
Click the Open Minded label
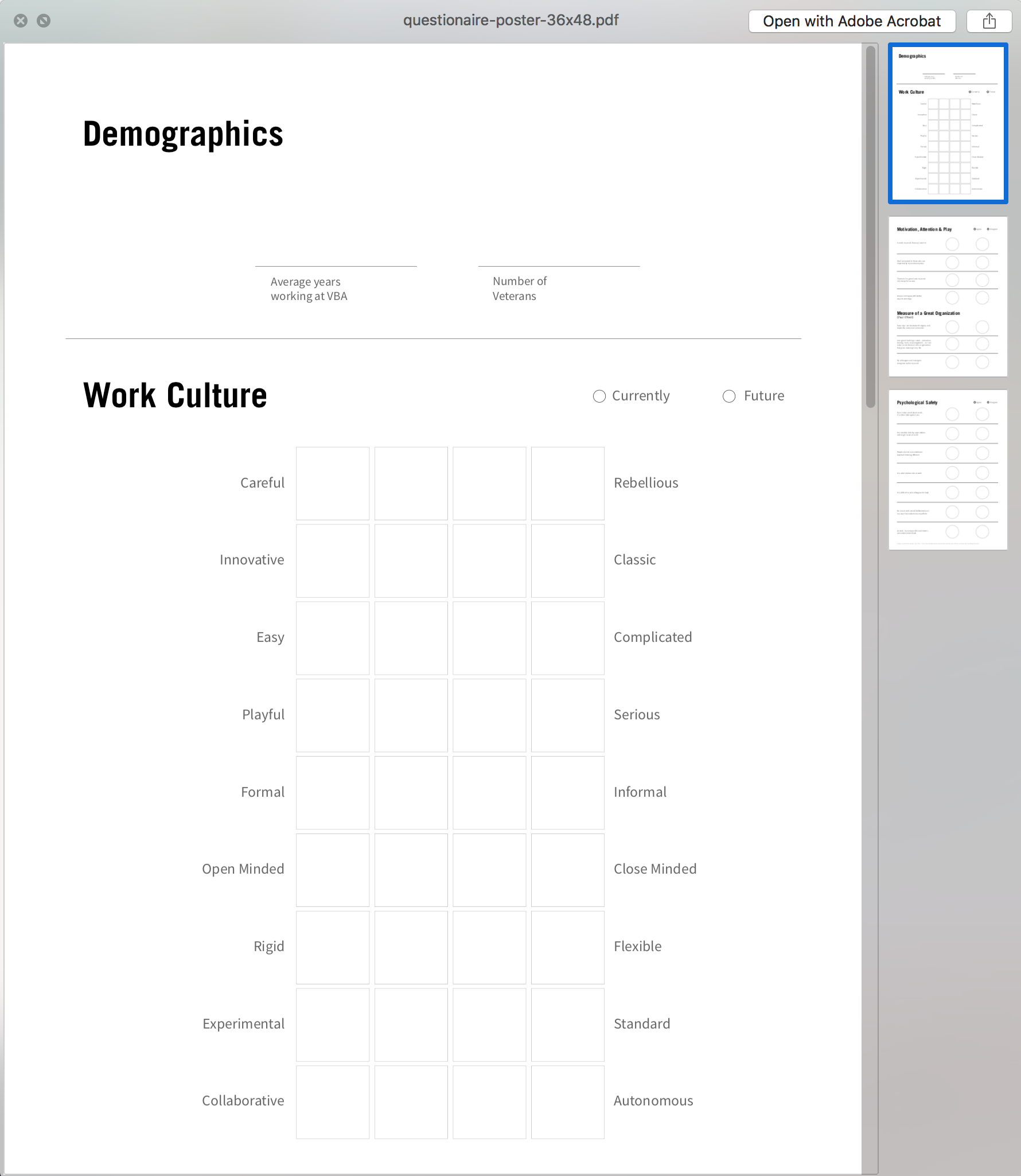point(243,869)
